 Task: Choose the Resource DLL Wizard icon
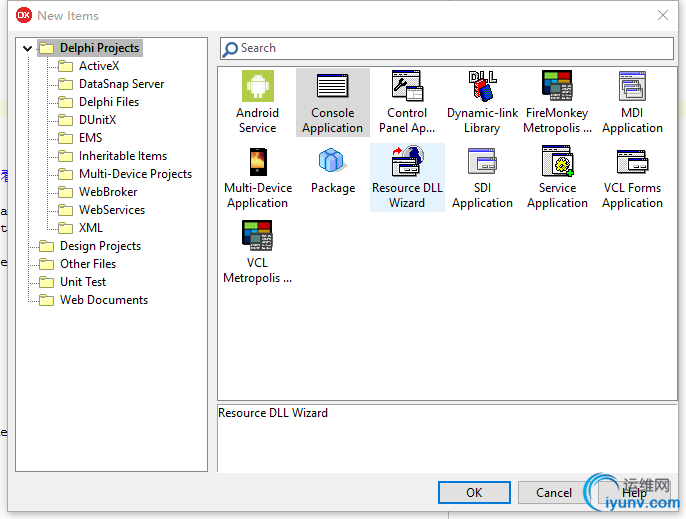(x=407, y=161)
